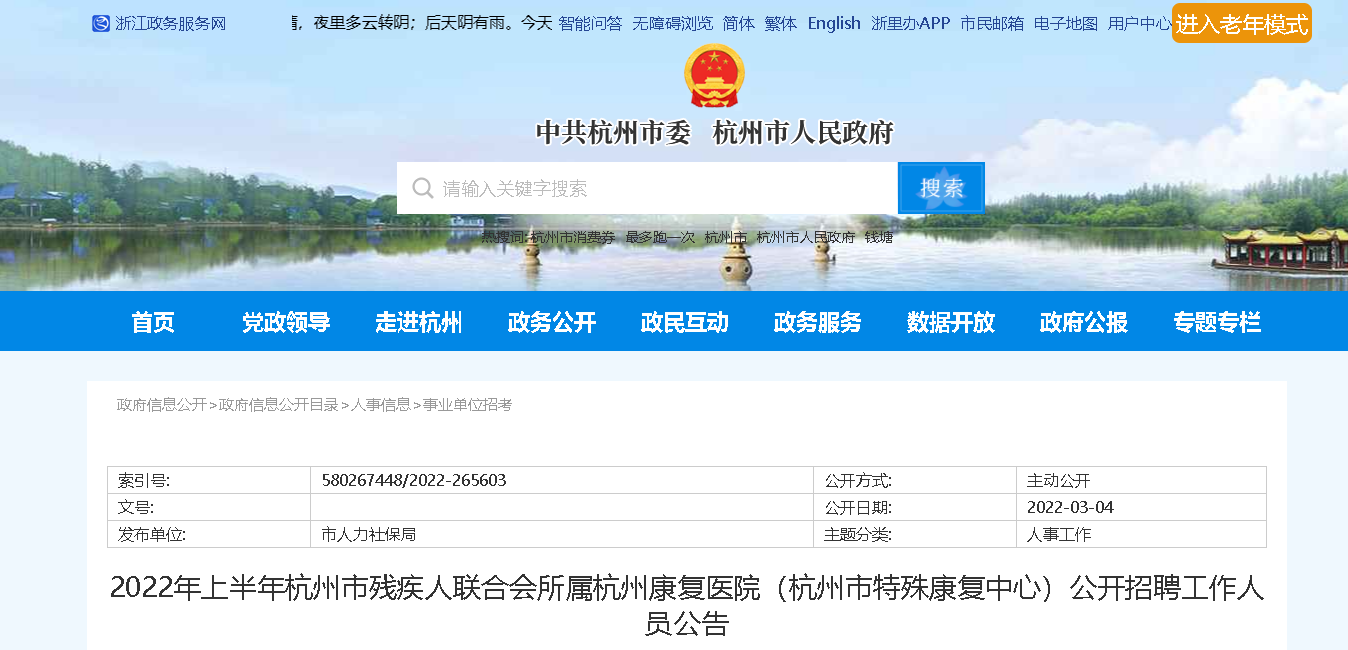
Task: Click the scrolling weather forecast ticker
Action: (421, 23)
